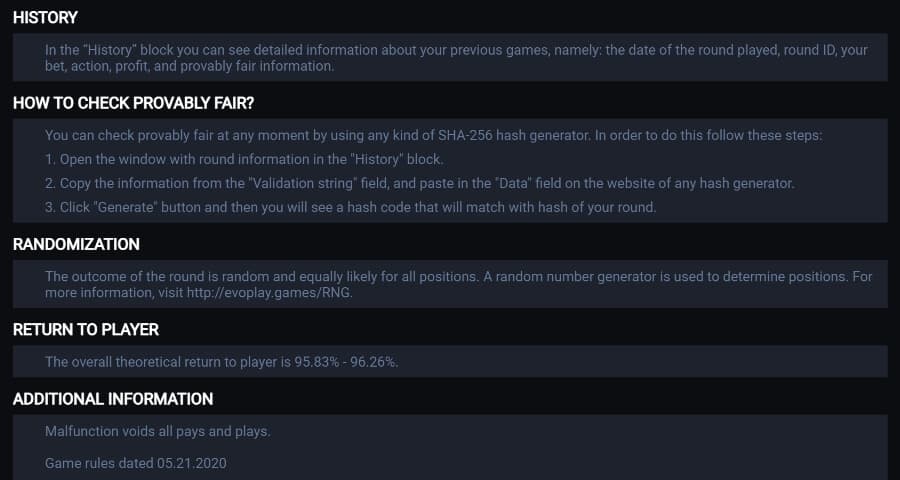
Task: Click the RETURN TO PLAYER heading
Action: (x=86, y=330)
